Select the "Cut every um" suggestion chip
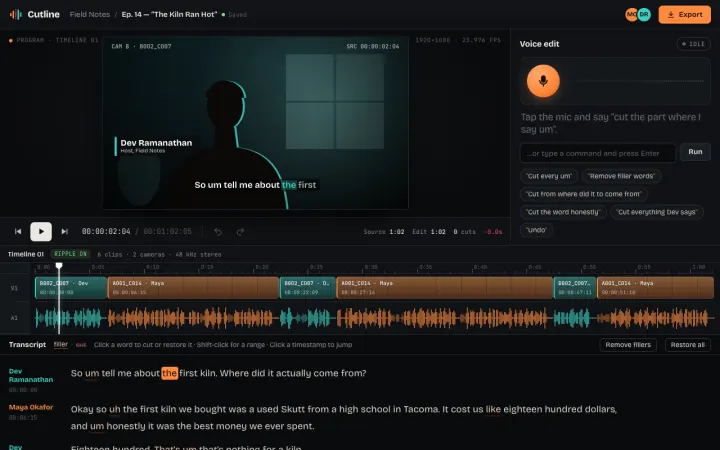This screenshot has height=450, width=720. (x=549, y=176)
